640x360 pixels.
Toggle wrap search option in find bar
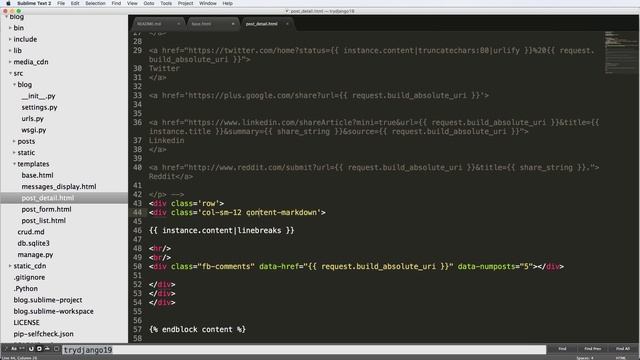pos(39,349)
